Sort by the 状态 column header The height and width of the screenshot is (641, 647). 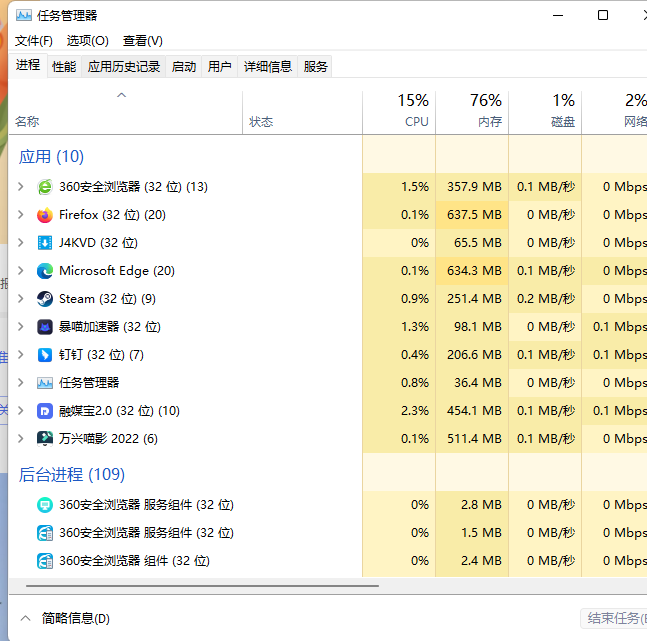(302, 113)
